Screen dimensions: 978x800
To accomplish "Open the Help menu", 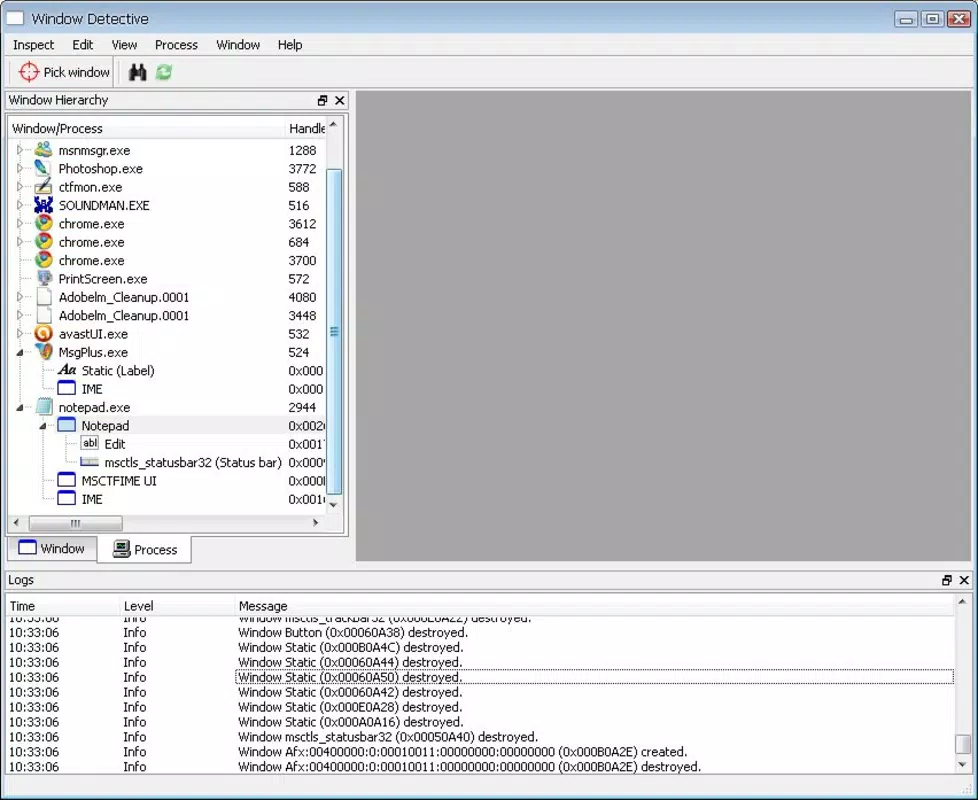I will click(x=290, y=45).
